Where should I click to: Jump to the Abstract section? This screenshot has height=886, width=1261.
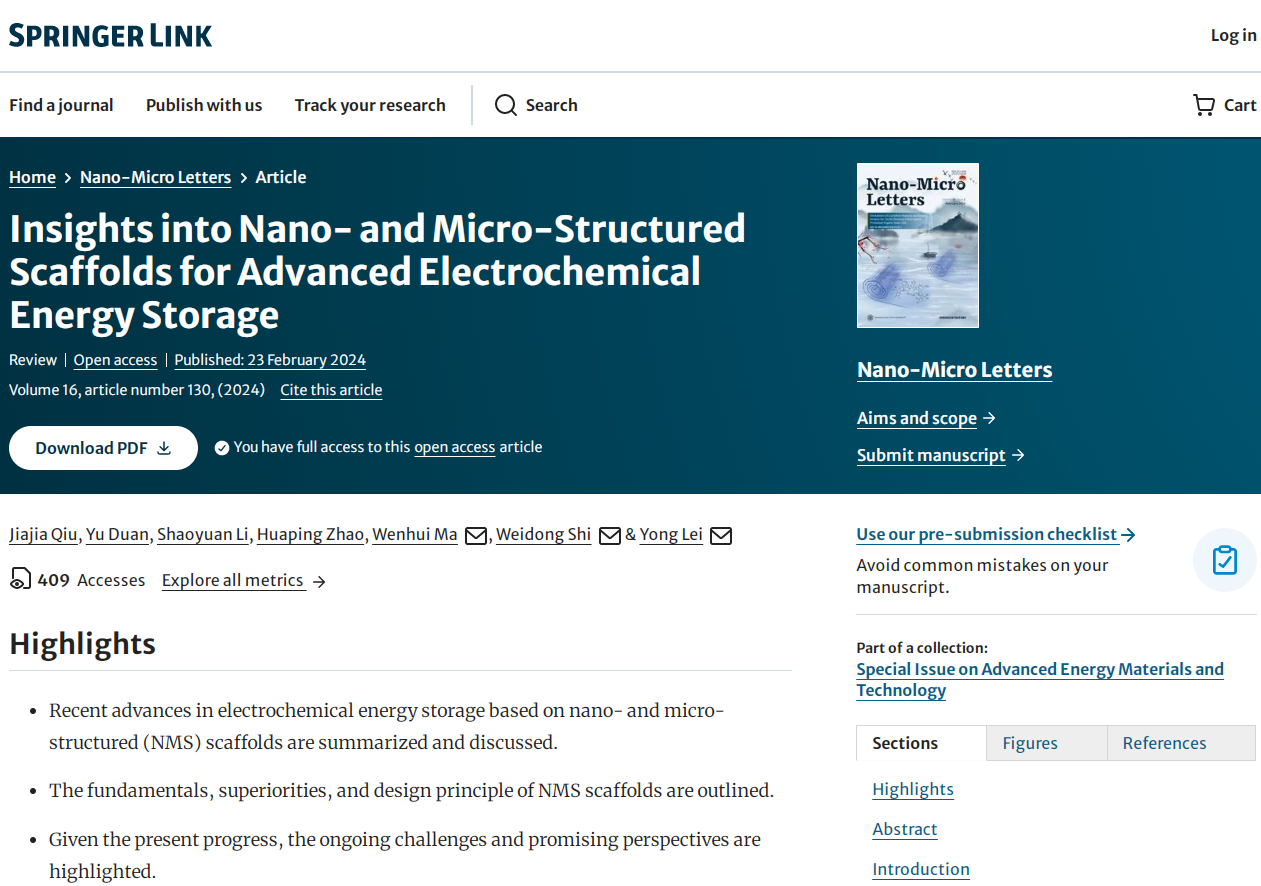click(905, 829)
